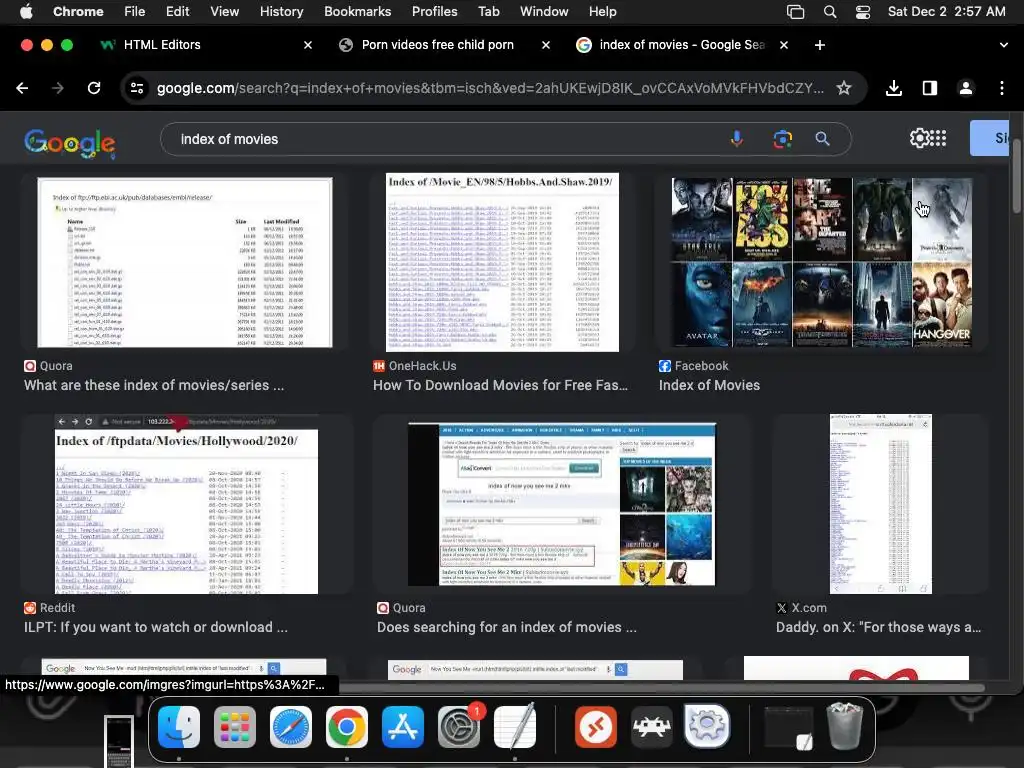The width and height of the screenshot is (1024, 768).
Task: Open Finder from the Dock
Action: coord(179,727)
